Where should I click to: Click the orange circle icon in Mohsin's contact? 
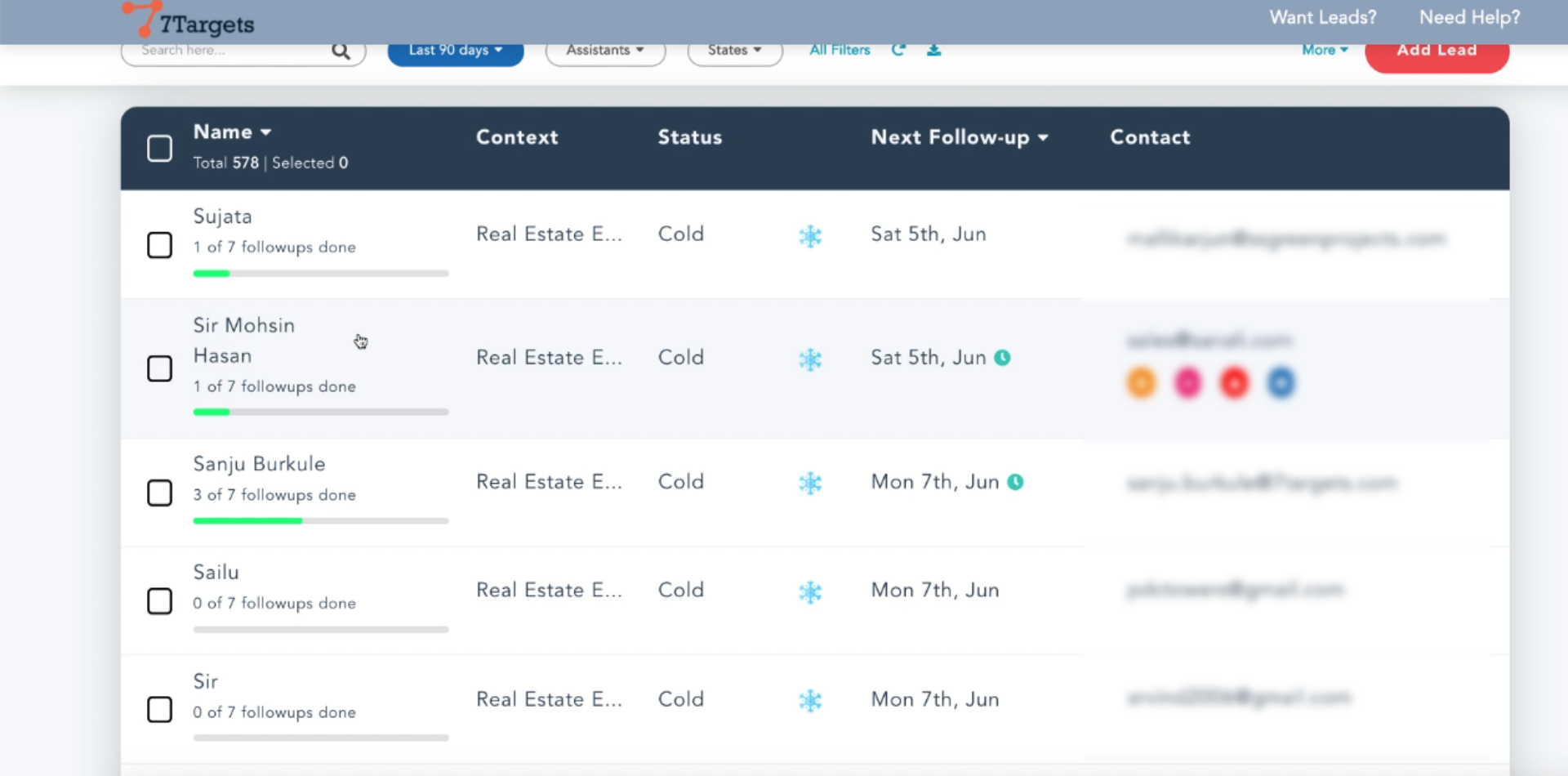click(x=1141, y=382)
